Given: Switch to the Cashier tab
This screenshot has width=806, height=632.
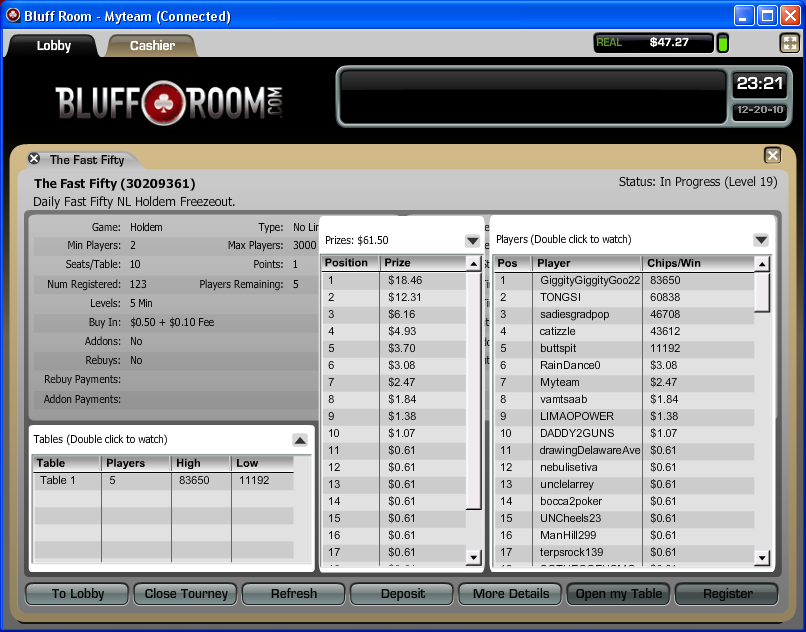Looking at the screenshot, I should click(152, 46).
